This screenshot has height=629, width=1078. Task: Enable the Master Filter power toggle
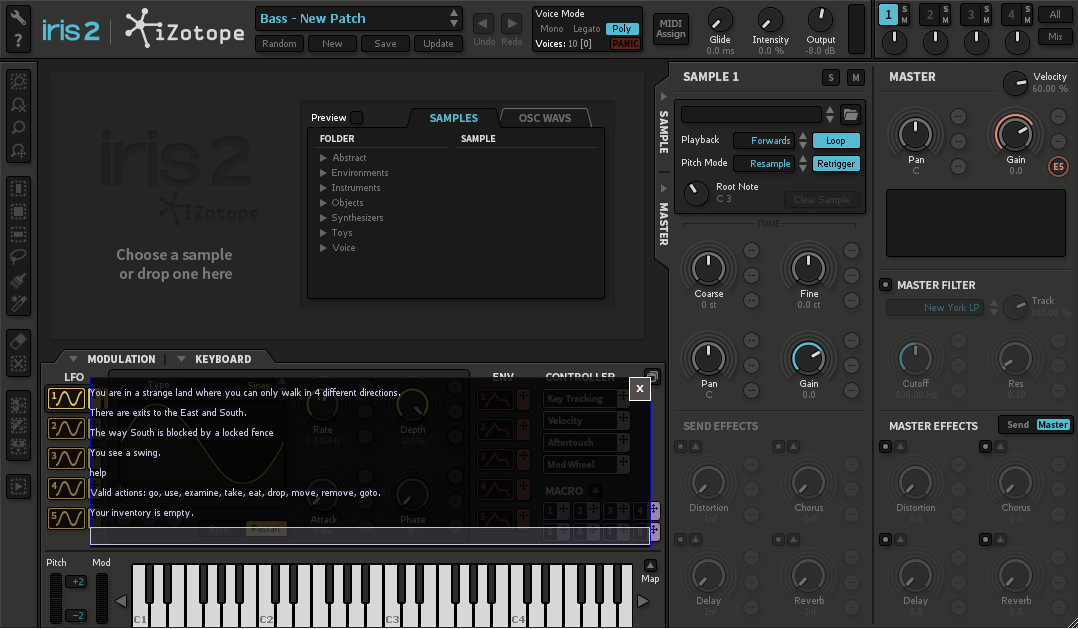[886, 285]
